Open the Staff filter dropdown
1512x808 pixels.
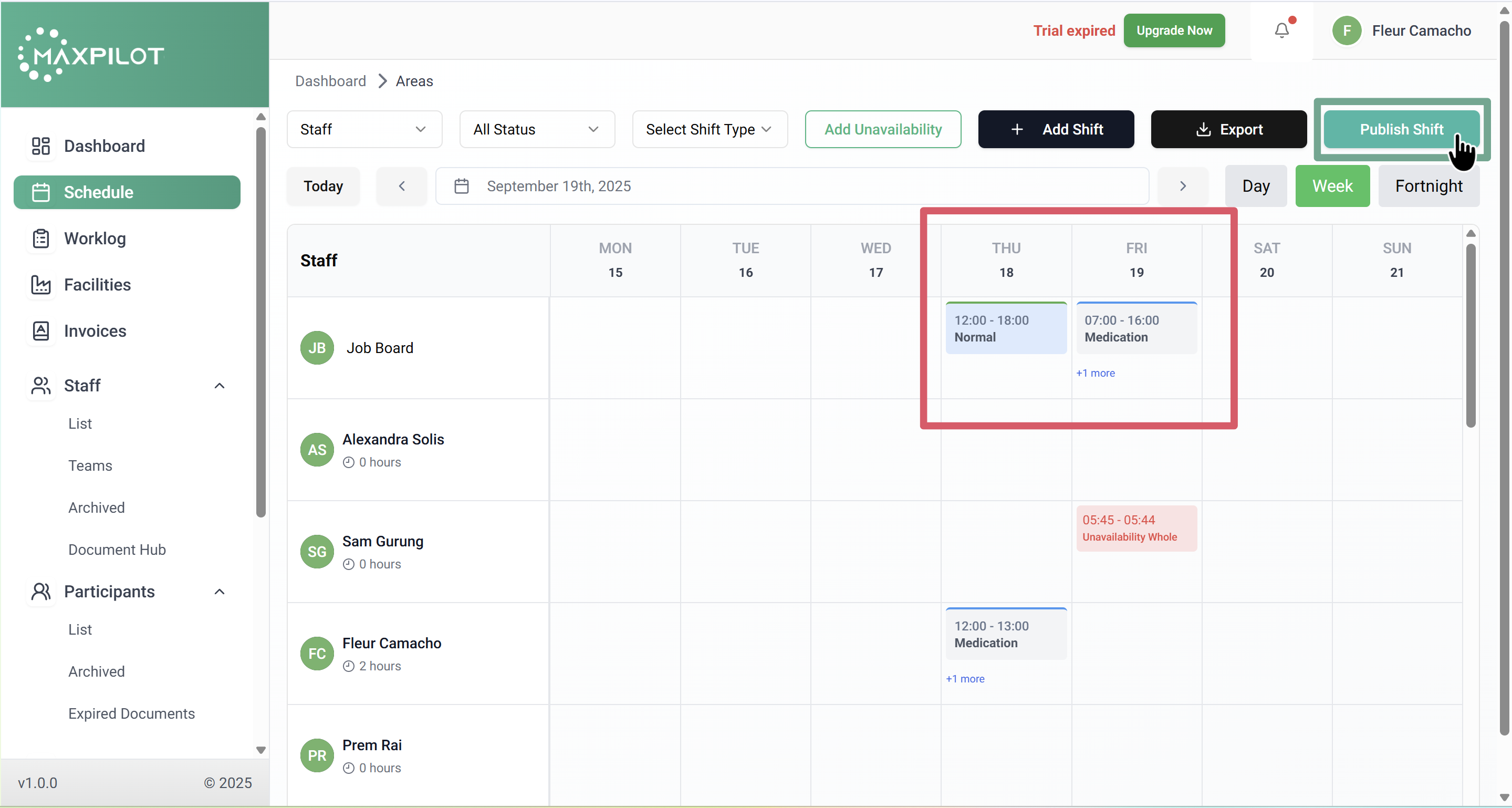coord(364,129)
